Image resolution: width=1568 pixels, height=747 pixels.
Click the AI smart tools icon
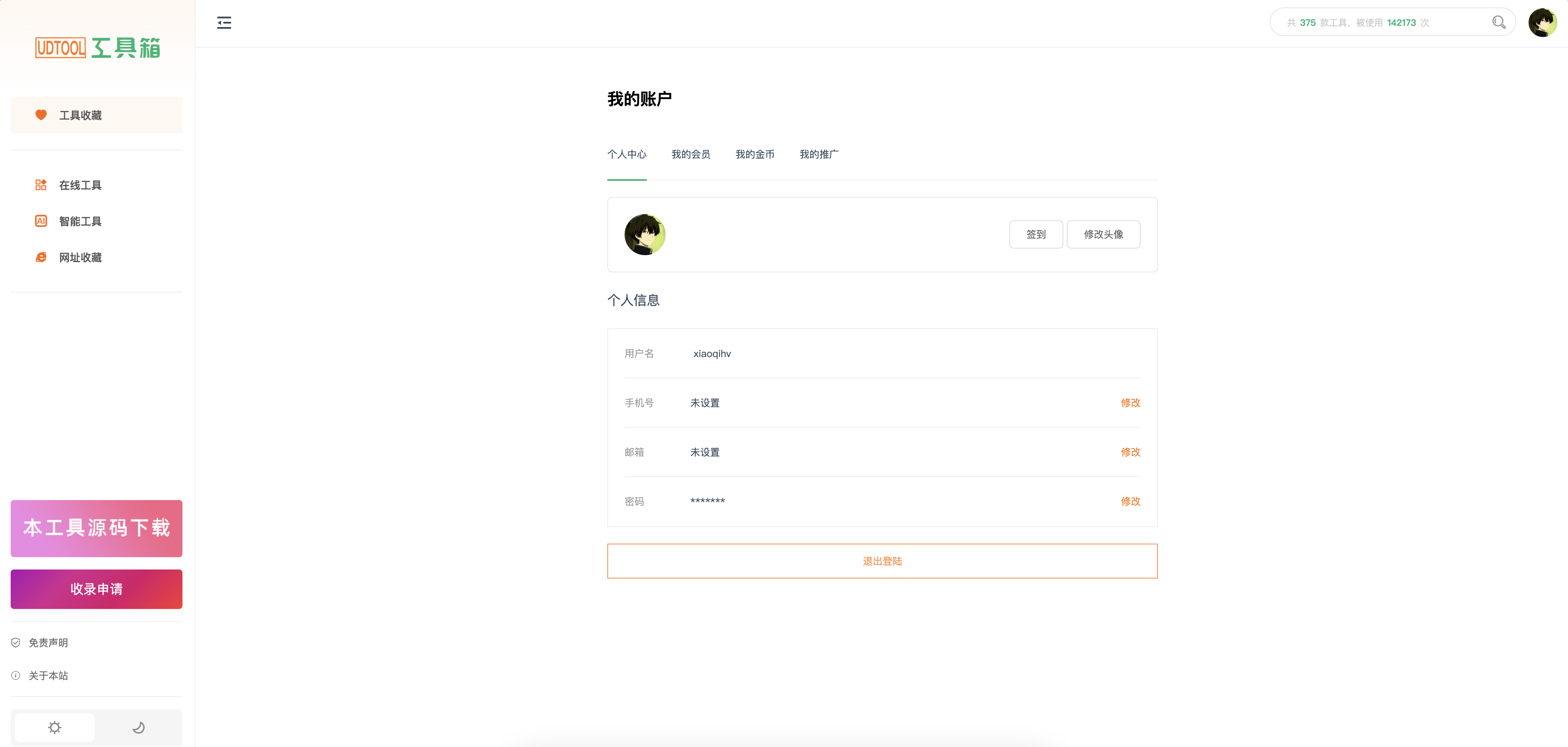pos(41,221)
